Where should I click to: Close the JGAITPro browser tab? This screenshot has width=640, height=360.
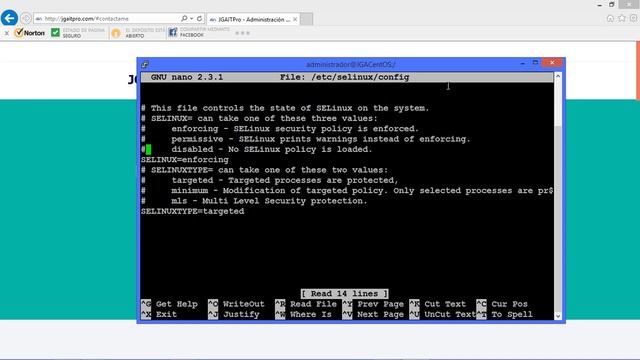click(295, 19)
